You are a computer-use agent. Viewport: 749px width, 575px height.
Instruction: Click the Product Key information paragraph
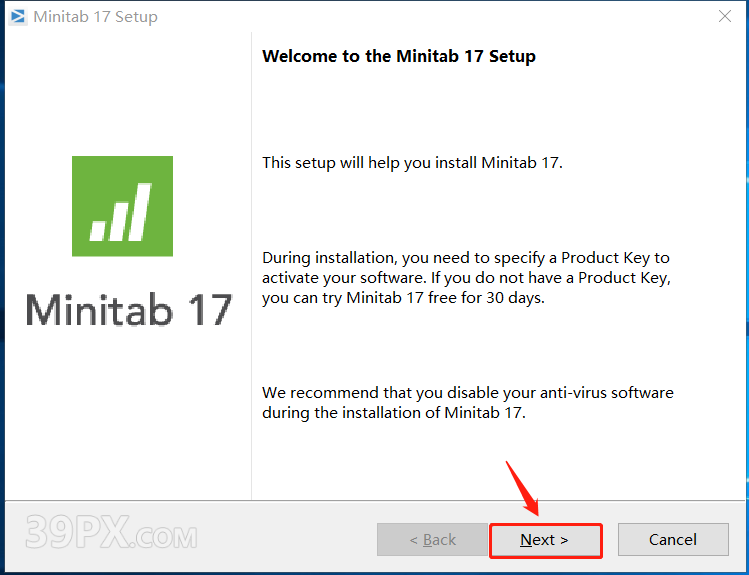click(466, 278)
